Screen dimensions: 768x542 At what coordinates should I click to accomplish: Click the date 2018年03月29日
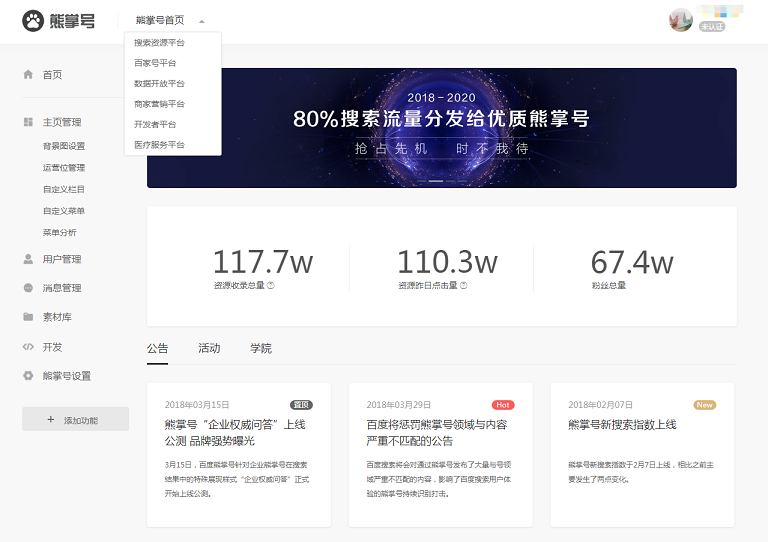399,405
